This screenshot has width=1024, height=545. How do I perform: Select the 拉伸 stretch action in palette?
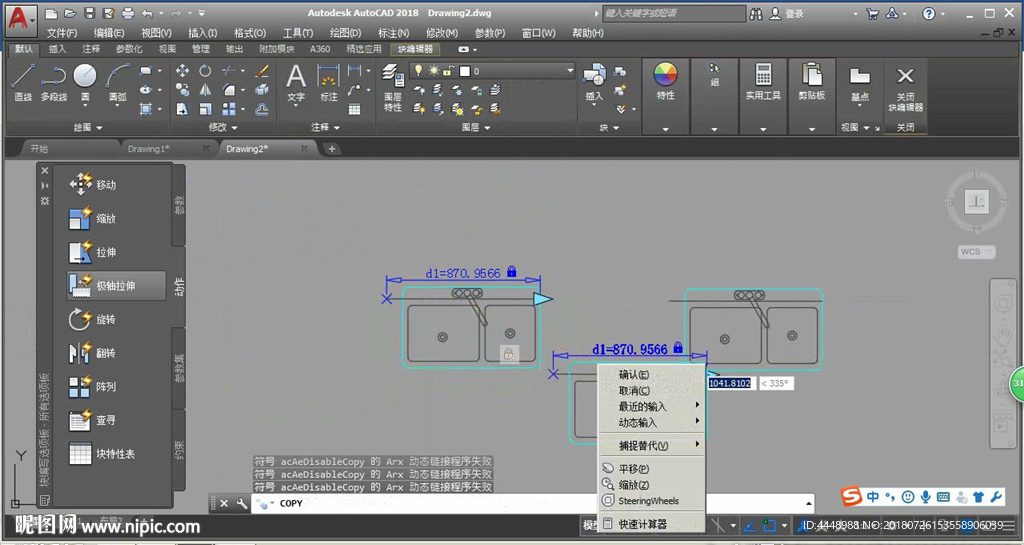tap(93, 252)
